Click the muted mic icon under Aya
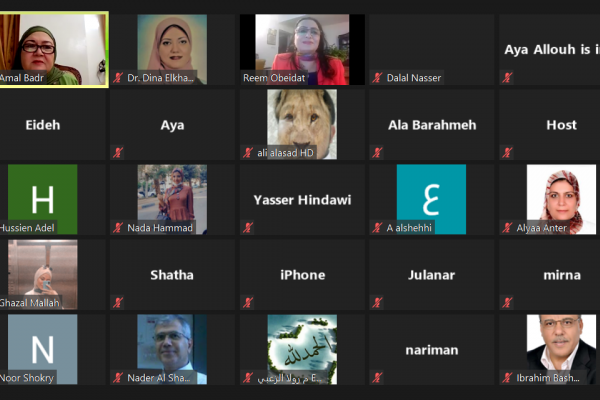Image resolution: width=600 pixels, height=400 pixels. click(118, 153)
